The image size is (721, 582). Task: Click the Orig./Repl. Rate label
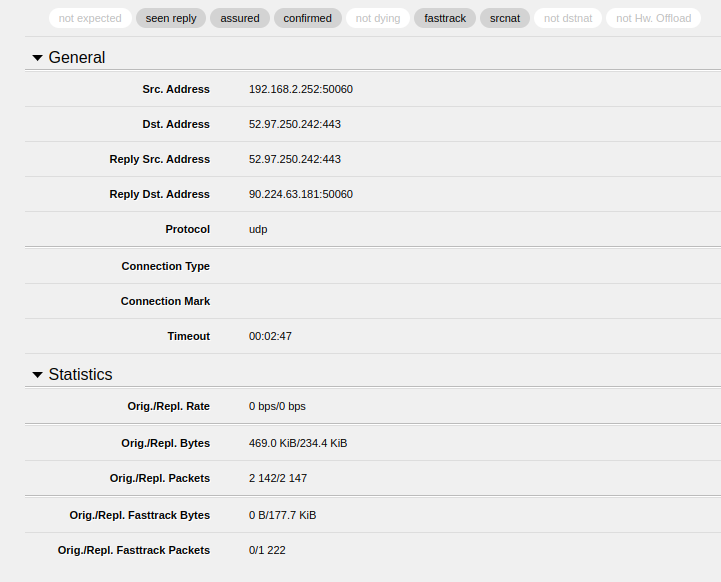pos(169,406)
